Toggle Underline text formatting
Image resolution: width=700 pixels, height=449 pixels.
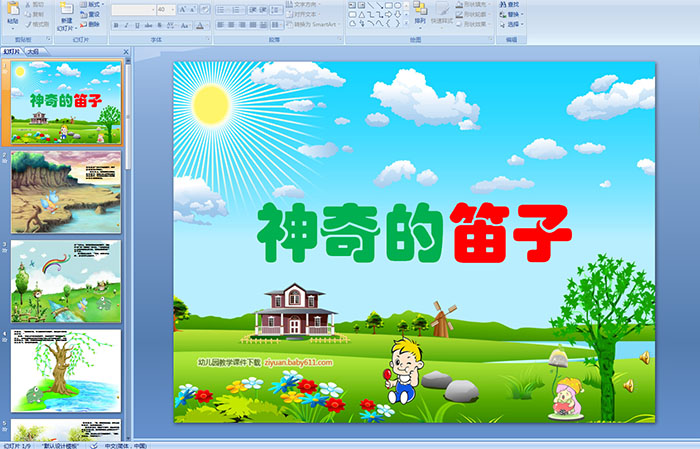point(135,25)
